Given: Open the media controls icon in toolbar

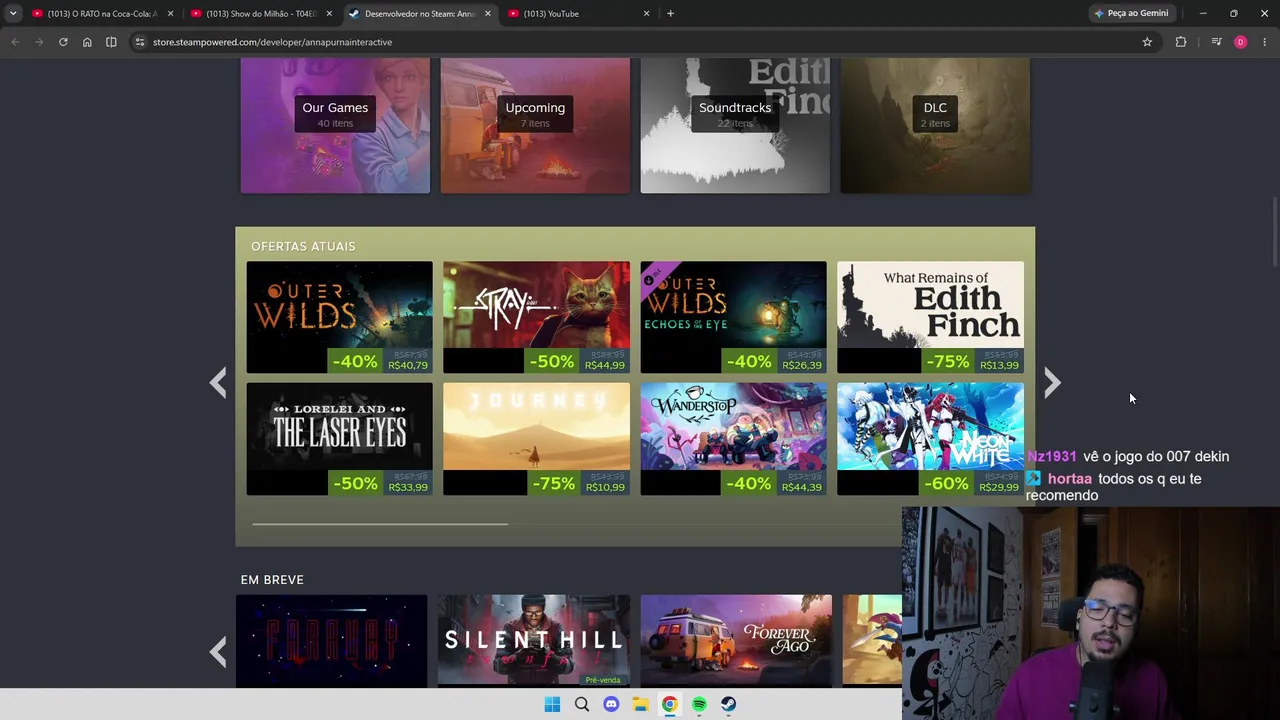Looking at the screenshot, I should (x=1216, y=42).
